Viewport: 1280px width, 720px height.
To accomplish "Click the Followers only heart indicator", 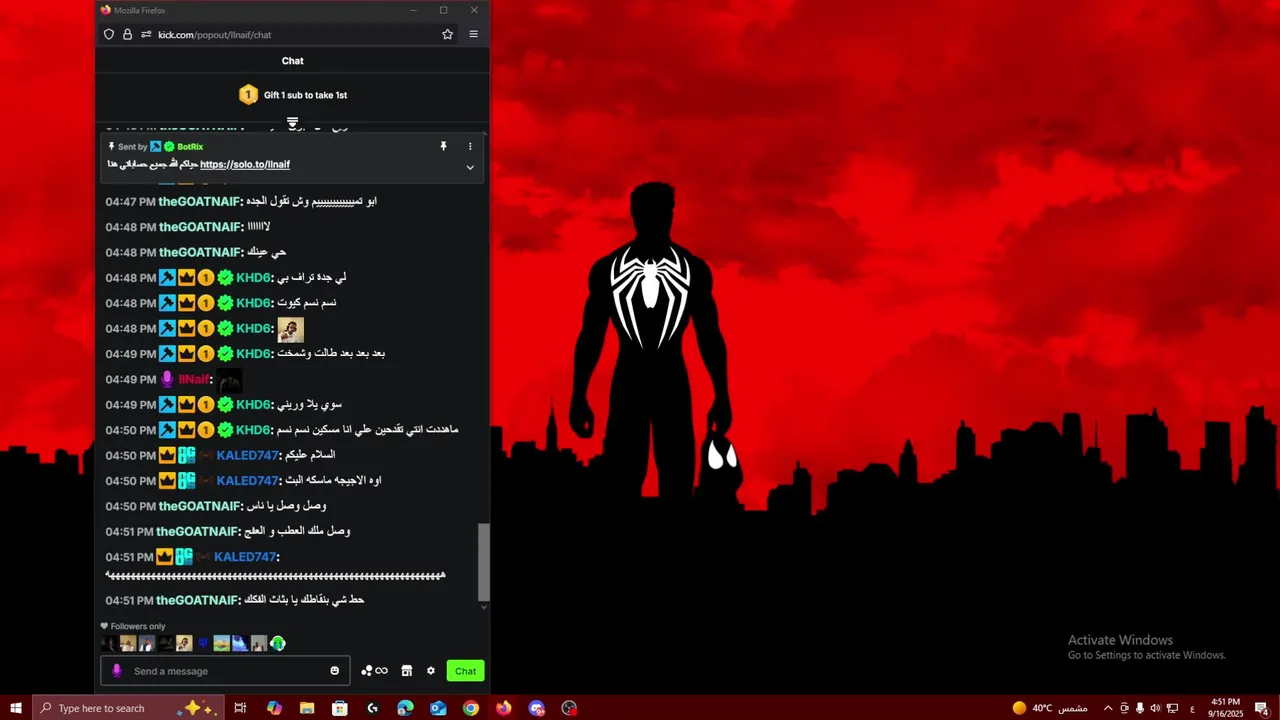I will point(104,626).
